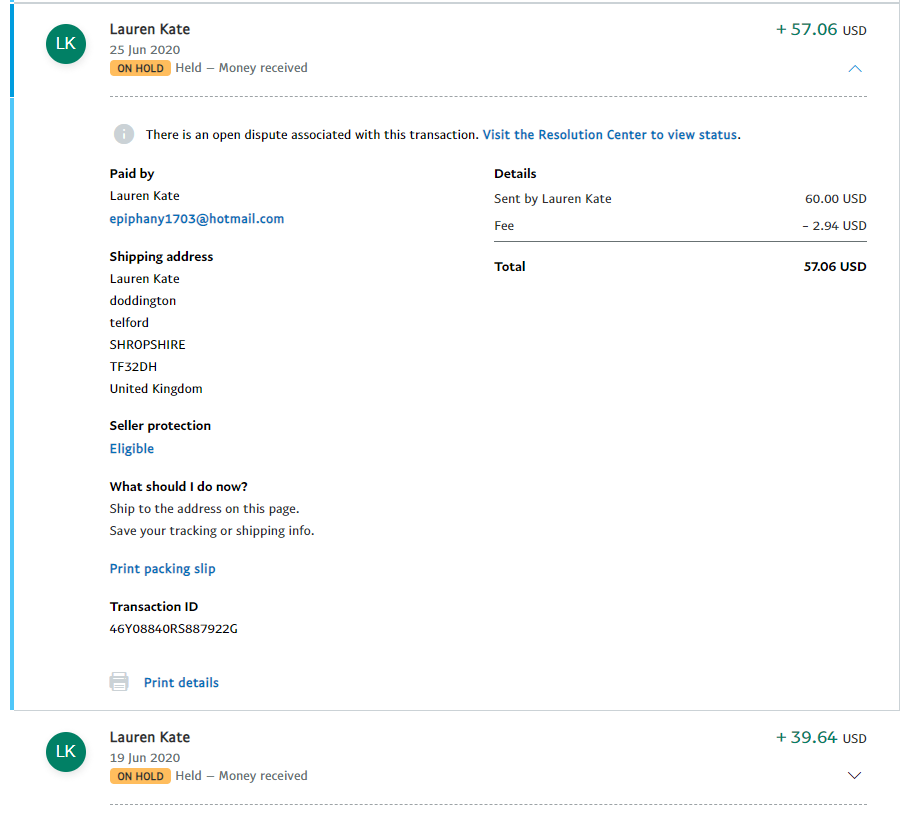Click the Lauren Kate name on 25 Jun transaction
Image resolution: width=912 pixels, height=818 pixels.
click(150, 30)
